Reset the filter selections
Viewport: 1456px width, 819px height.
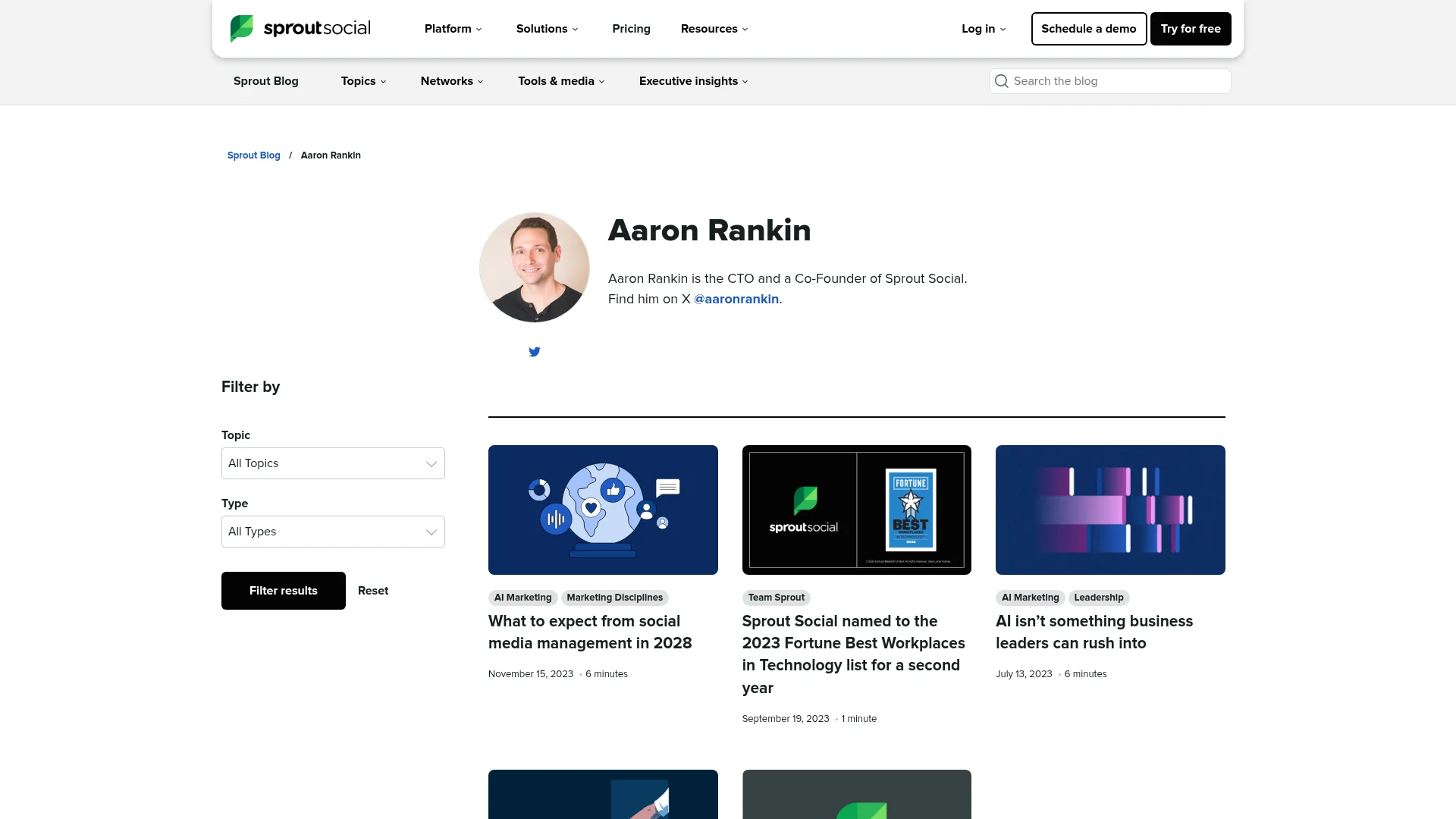[373, 591]
